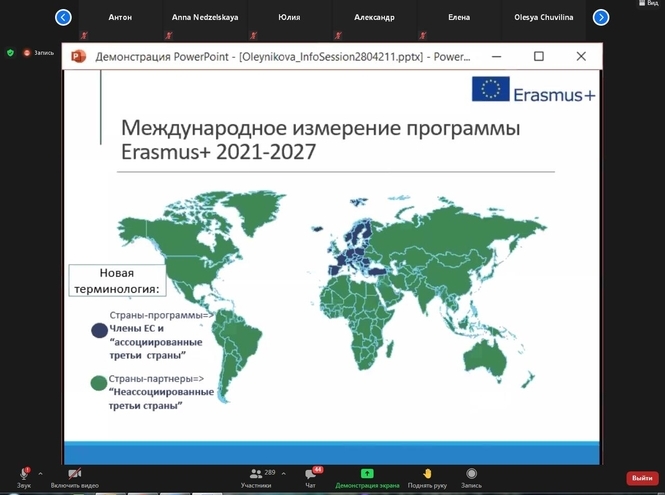Image resolution: width=665 pixels, height=495 pixels.
Task: Click the green legend circle
Action: click(98, 383)
